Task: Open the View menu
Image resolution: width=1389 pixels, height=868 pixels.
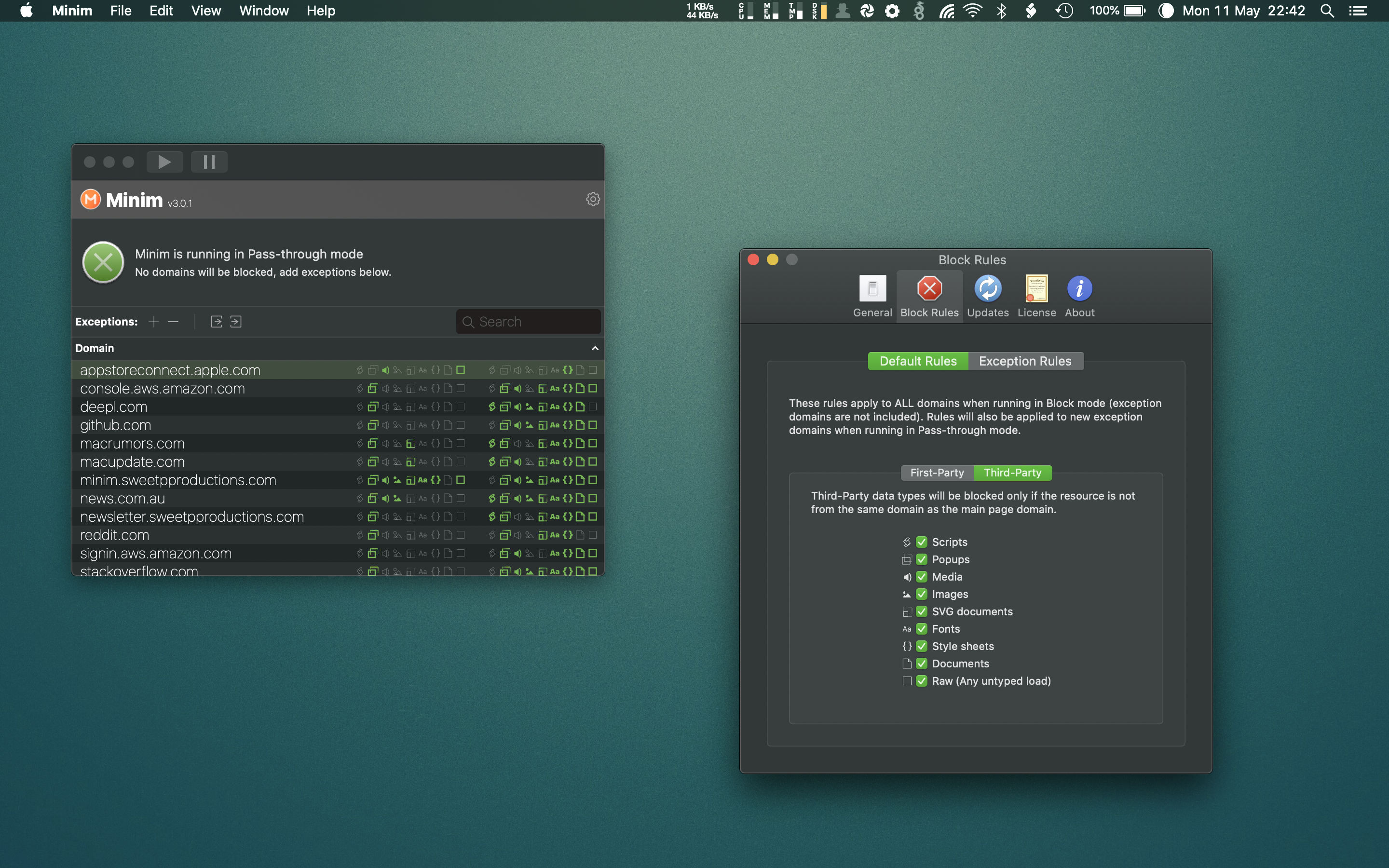Action: (205, 10)
